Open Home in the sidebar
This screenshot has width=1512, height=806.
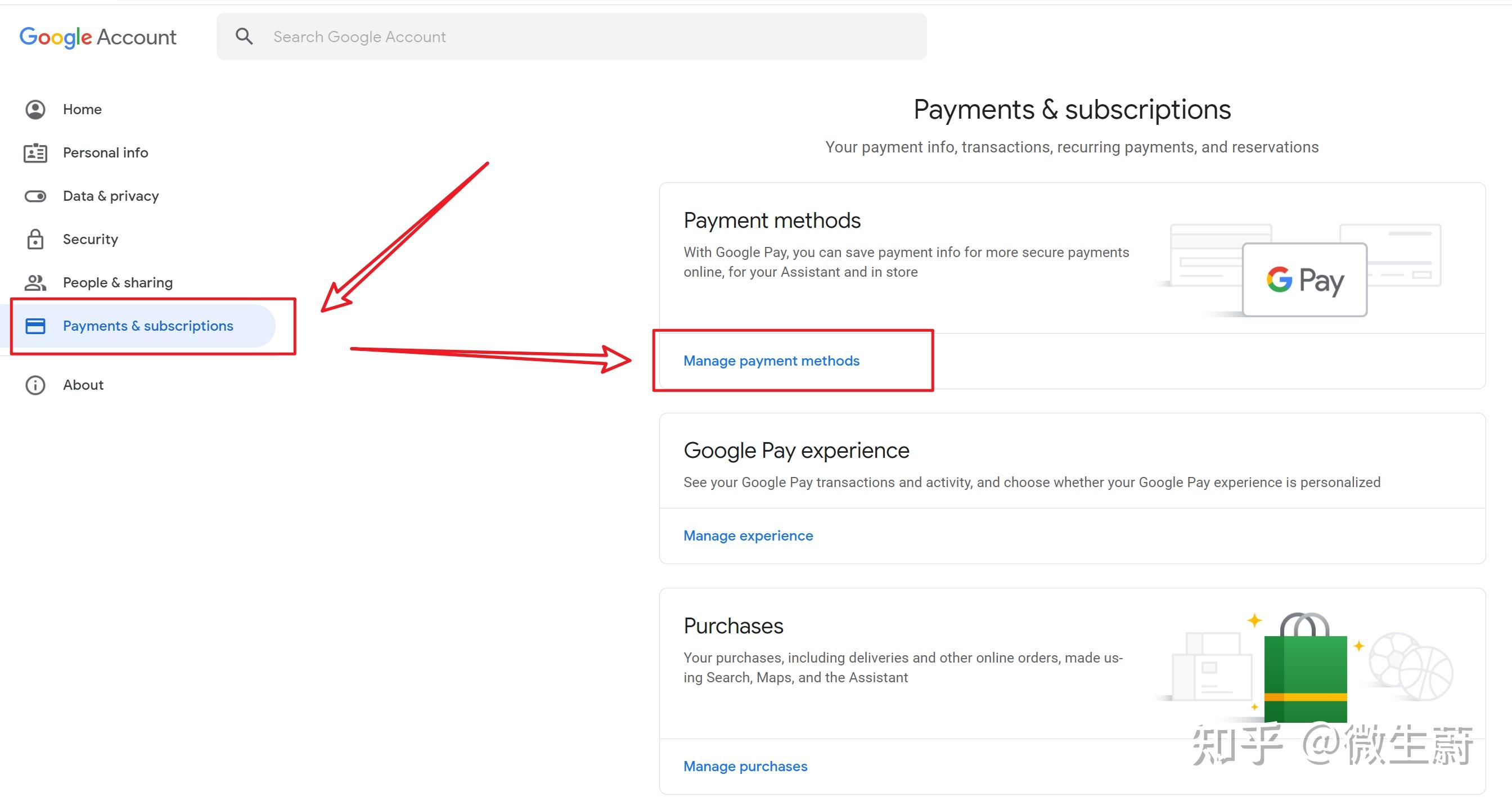pyautogui.click(x=82, y=109)
